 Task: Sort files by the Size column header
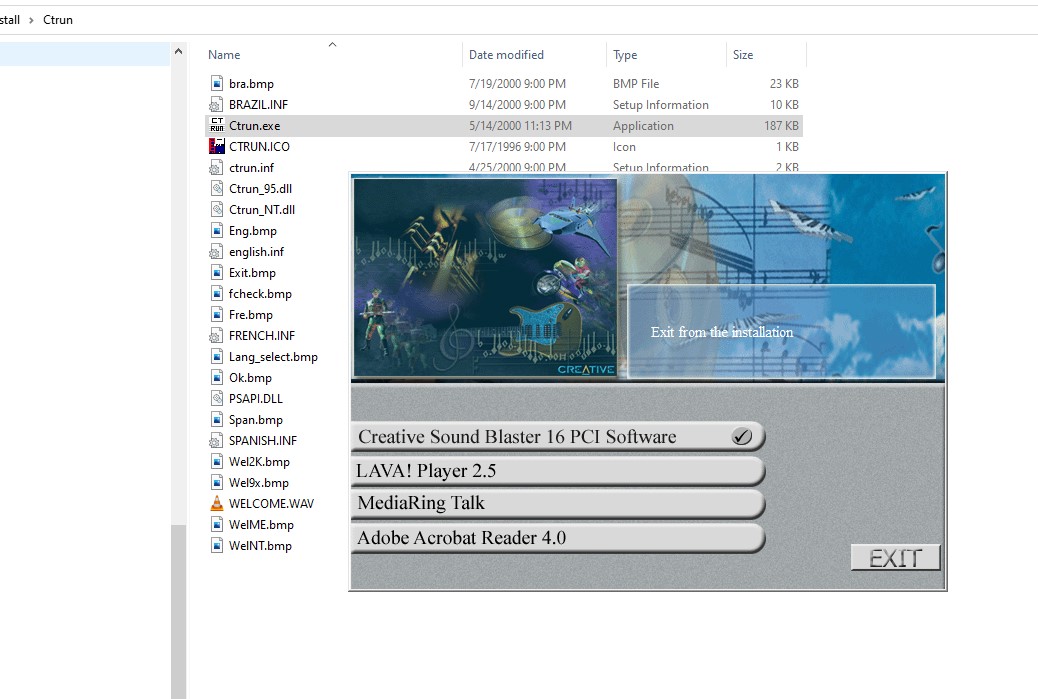[x=743, y=55]
